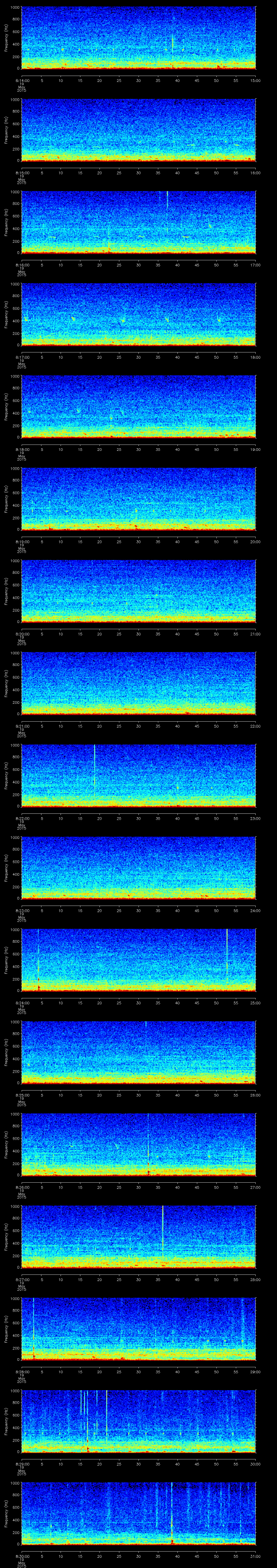This screenshot has width=277, height=1568.
Task: Select the 8:21:00 spectrogram panel
Action: point(138,683)
